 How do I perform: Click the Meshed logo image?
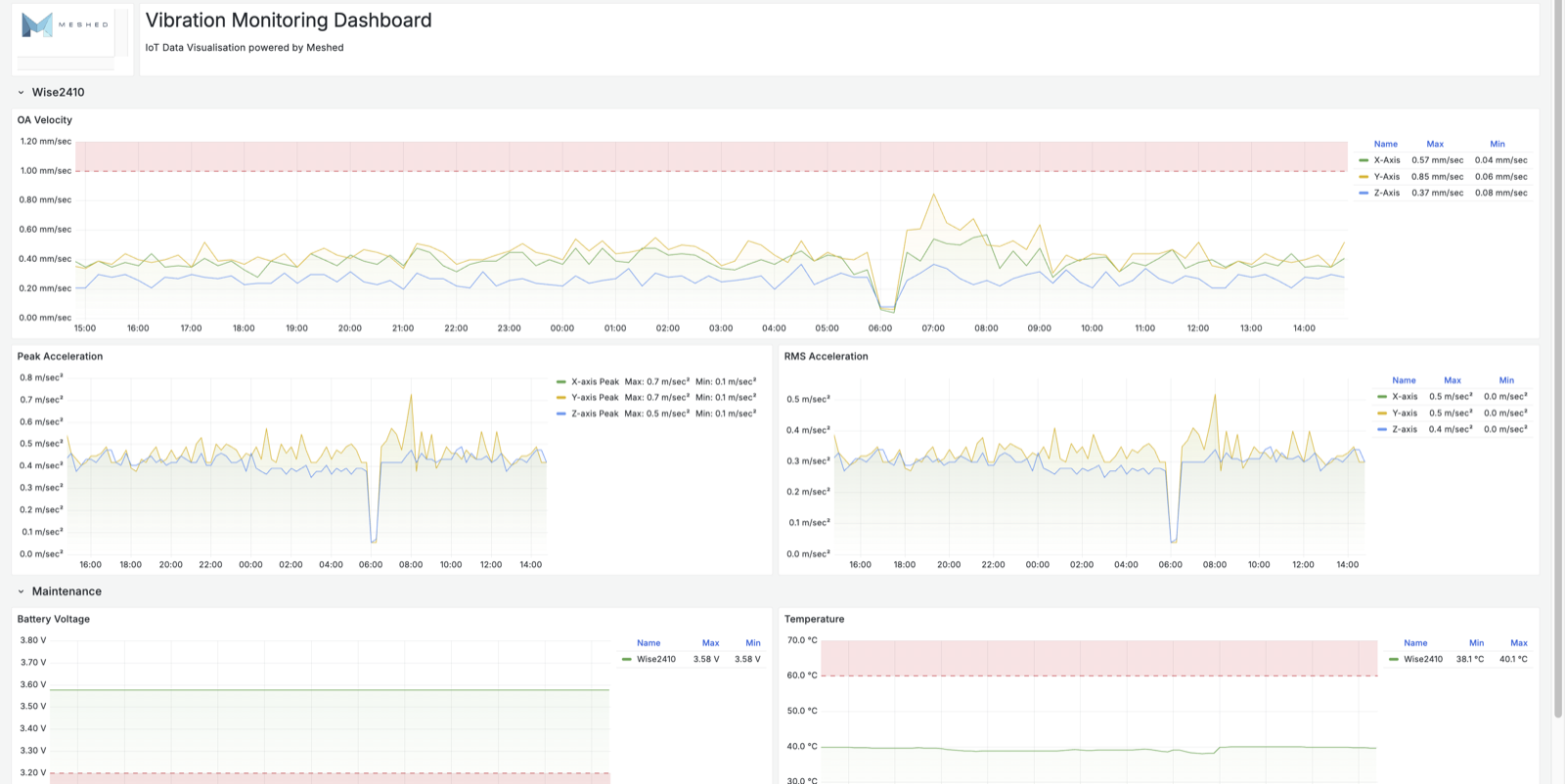click(x=66, y=25)
